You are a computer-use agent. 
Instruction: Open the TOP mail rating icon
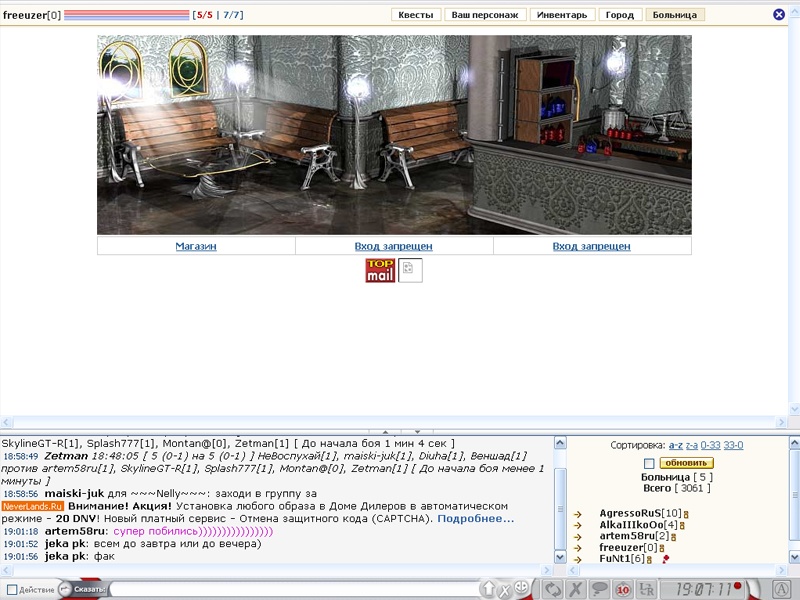point(380,270)
